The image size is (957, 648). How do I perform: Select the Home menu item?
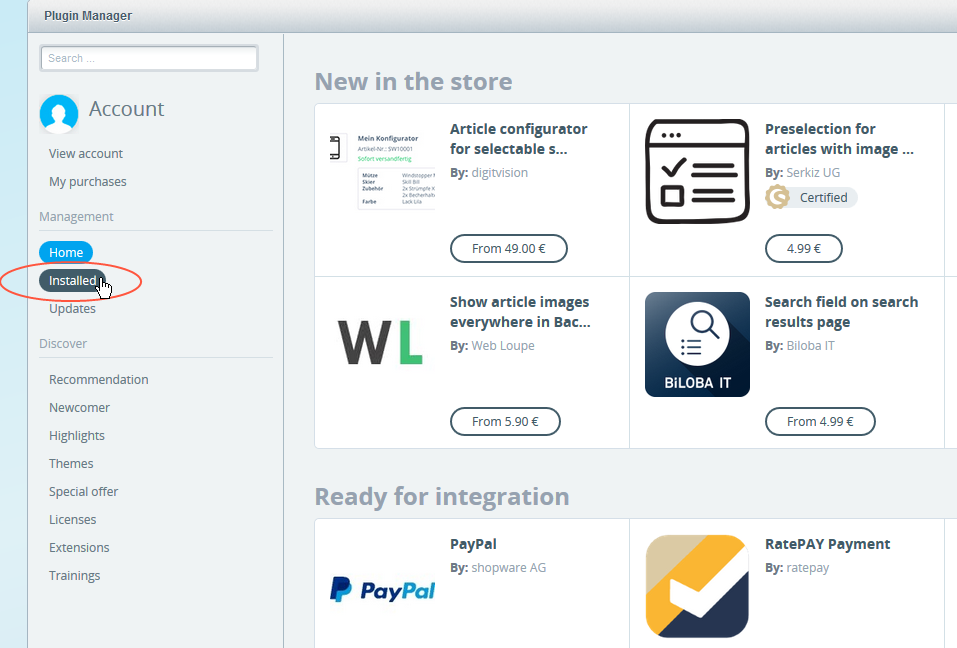[66, 252]
